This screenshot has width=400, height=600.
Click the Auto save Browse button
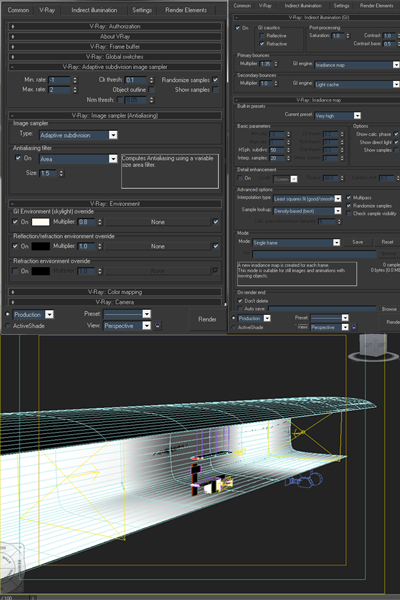[x=389, y=309]
